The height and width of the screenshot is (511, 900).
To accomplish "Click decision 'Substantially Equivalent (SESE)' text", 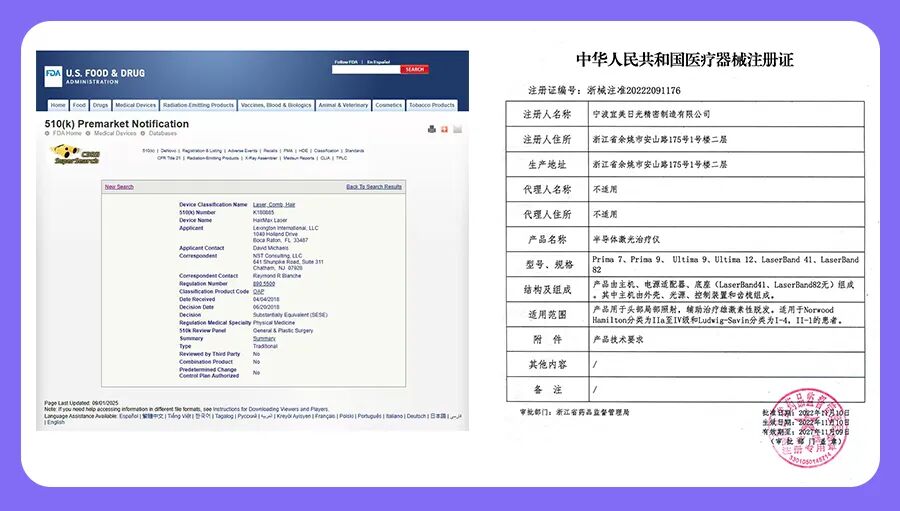I will pyautogui.click(x=290, y=315).
